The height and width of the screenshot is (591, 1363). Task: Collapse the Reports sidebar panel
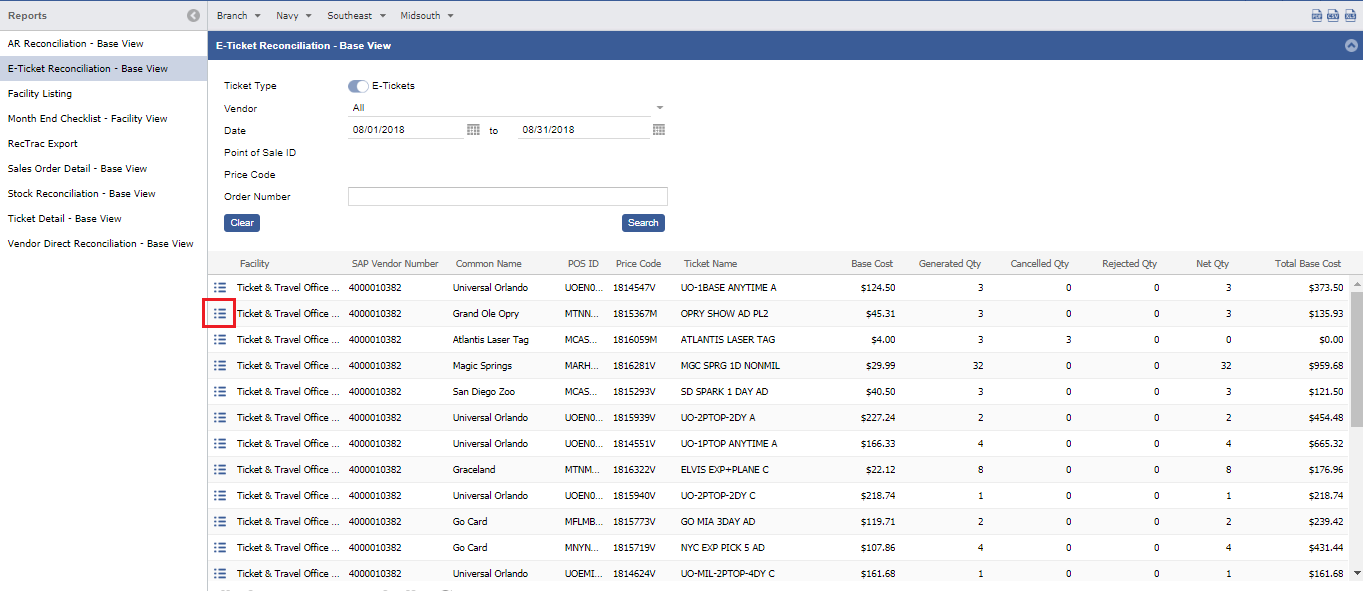193,16
